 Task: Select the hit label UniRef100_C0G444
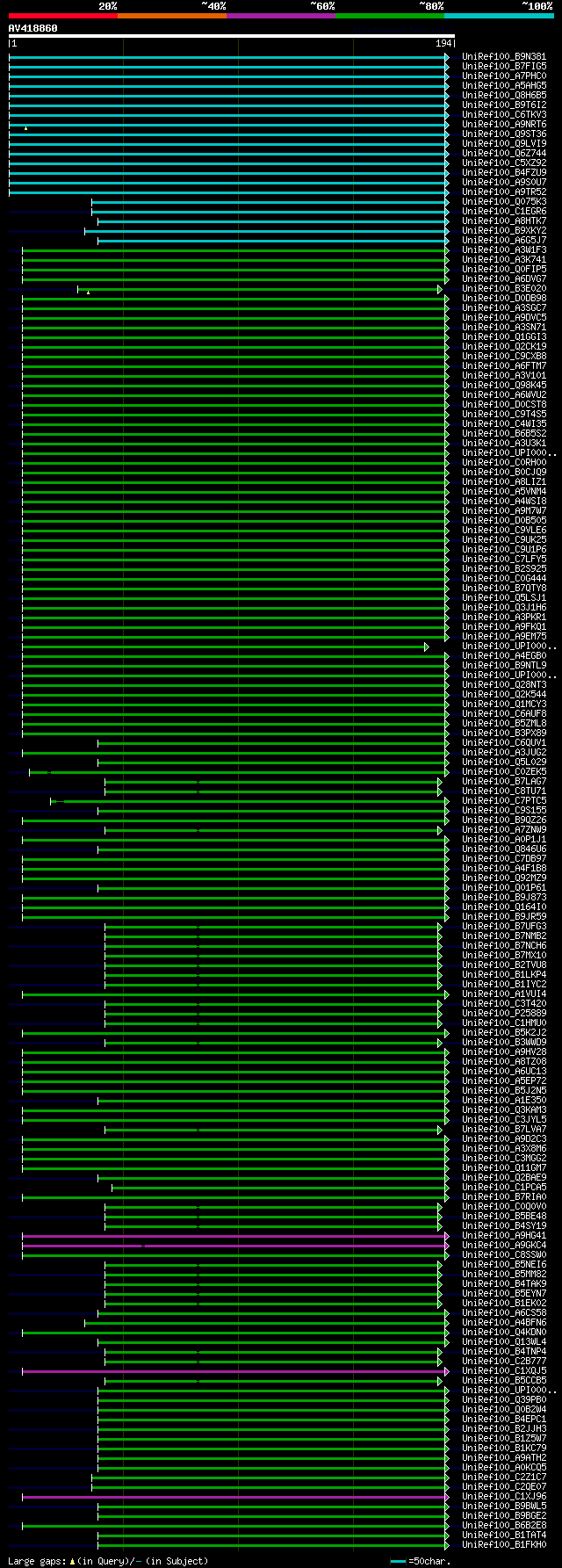tap(504, 578)
